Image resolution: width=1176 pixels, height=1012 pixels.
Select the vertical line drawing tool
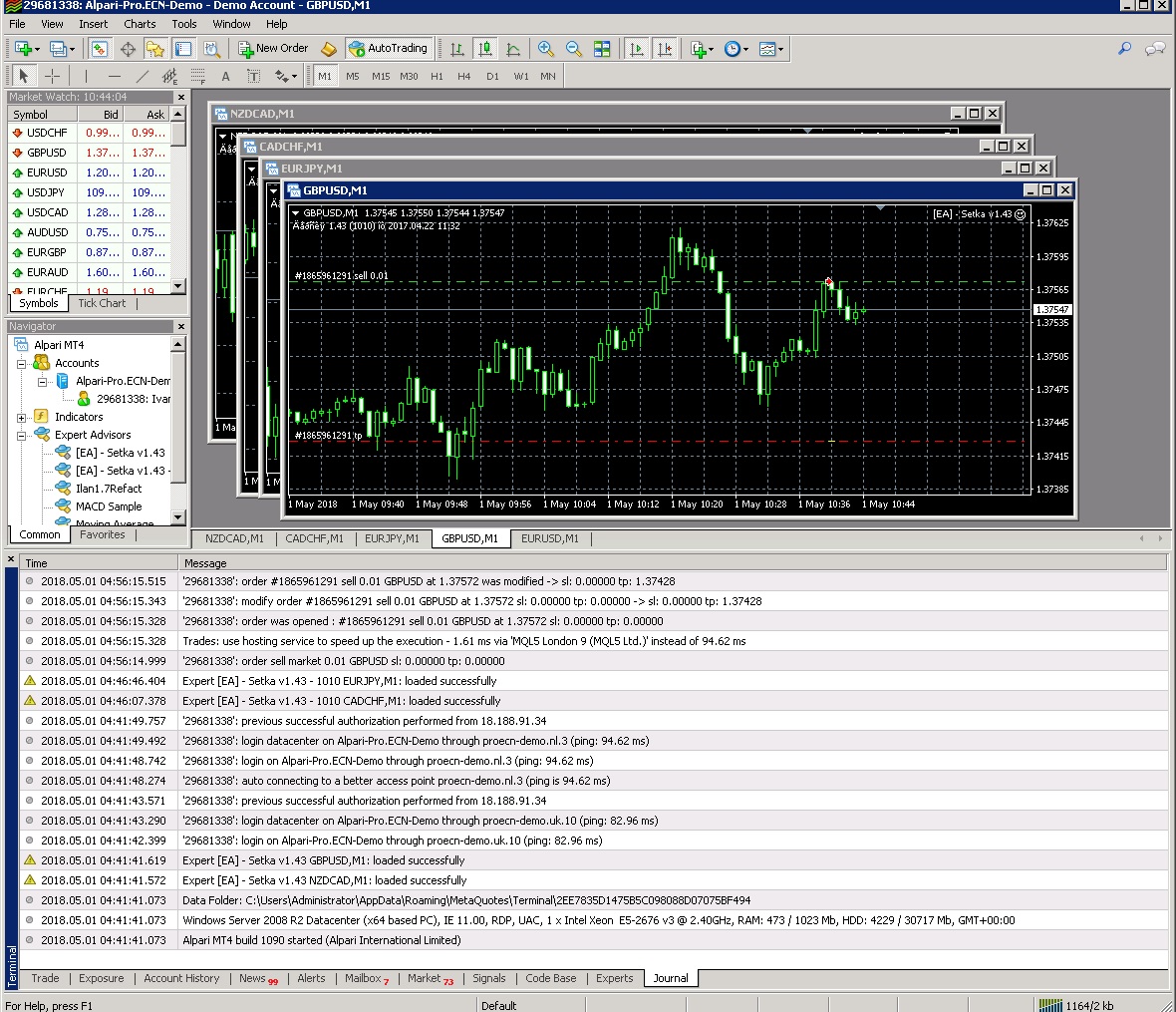[x=87, y=76]
